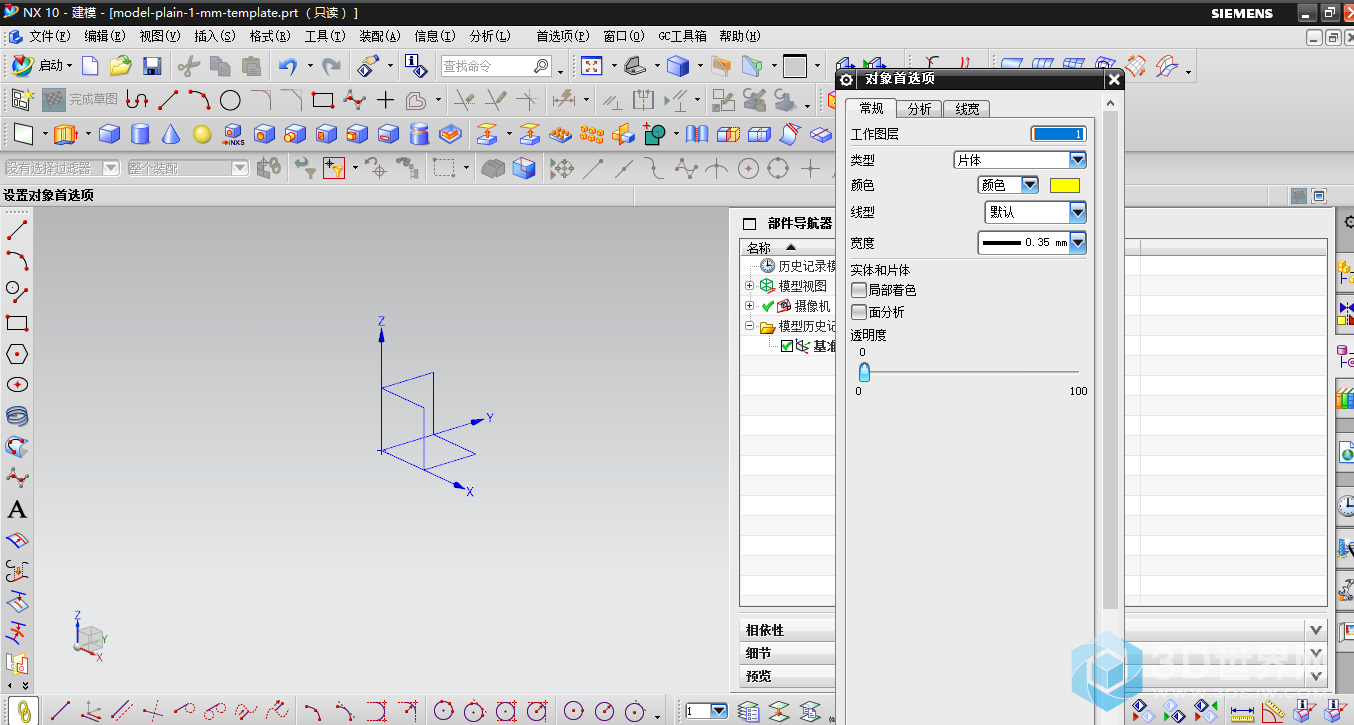This screenshot has width=1354, height=725.
Task: Pick the Line tool in the sketch toolbar
Action: pos(168,100)
